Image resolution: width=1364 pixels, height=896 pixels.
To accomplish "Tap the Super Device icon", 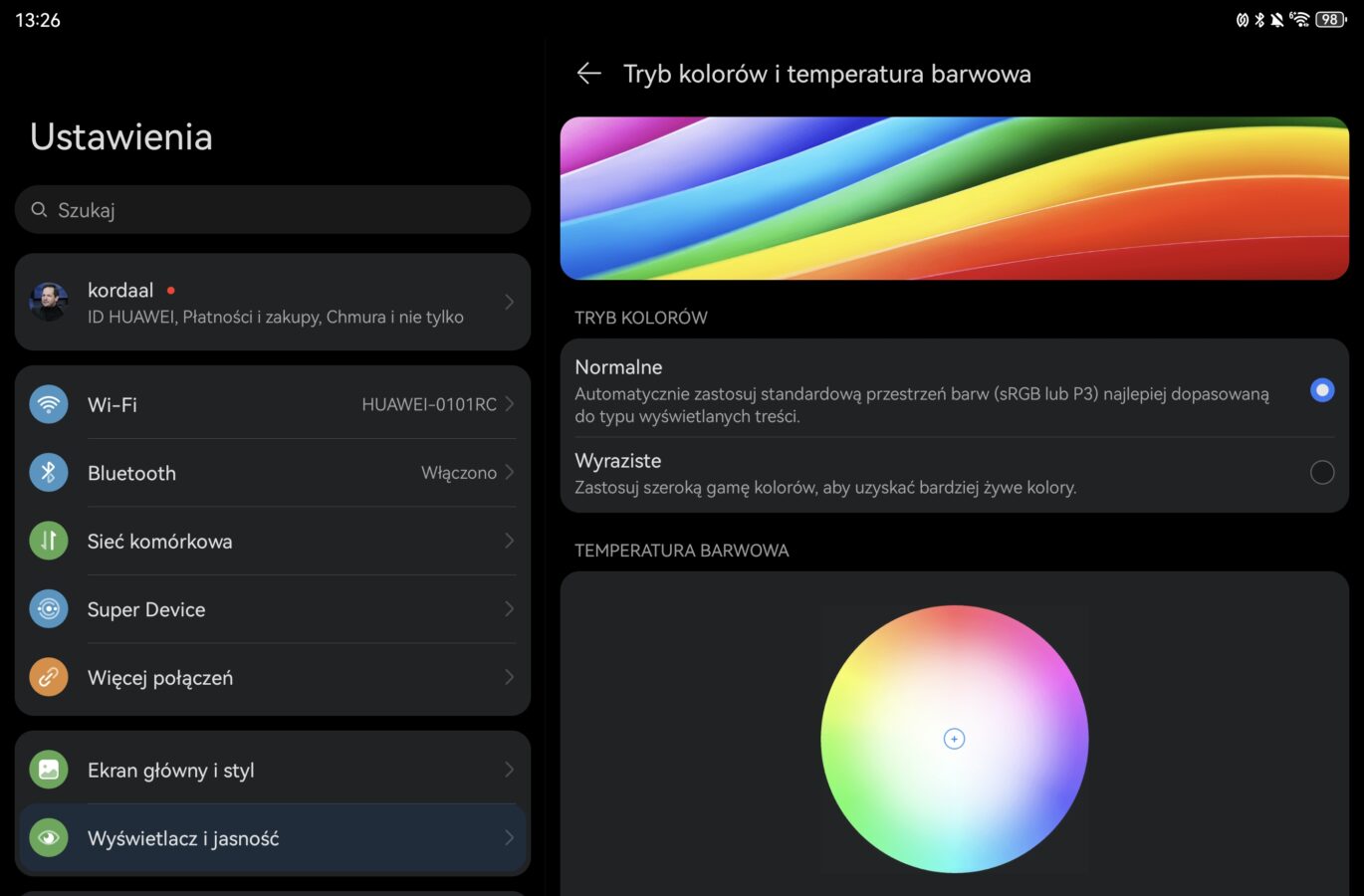I will [x=49, y=609].
